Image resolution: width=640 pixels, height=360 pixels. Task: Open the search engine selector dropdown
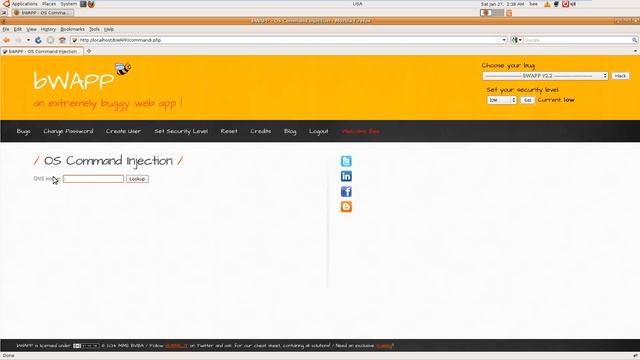[516, 40]
